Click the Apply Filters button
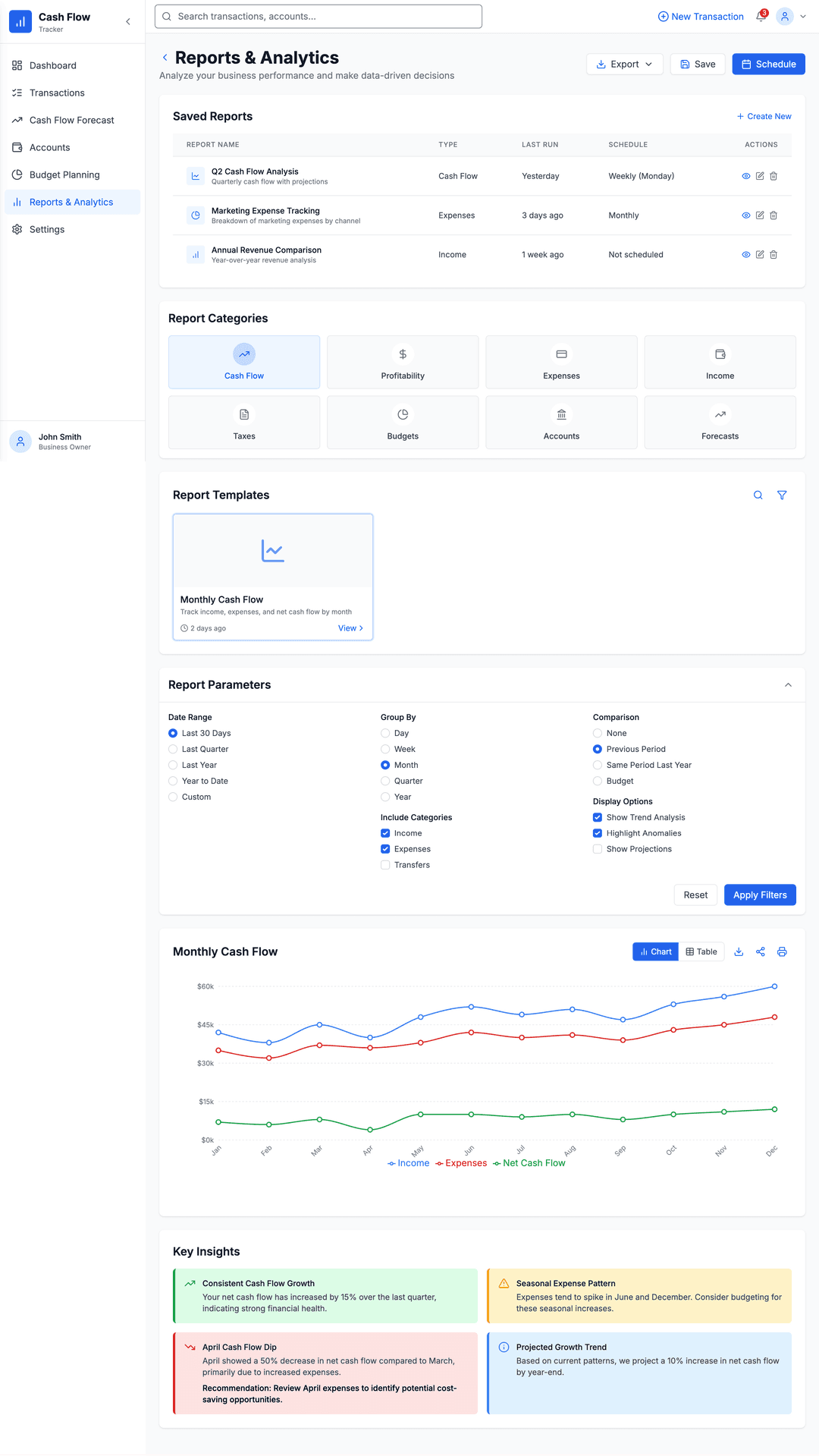Viewport: 819px width, 1456px height. 759,895
